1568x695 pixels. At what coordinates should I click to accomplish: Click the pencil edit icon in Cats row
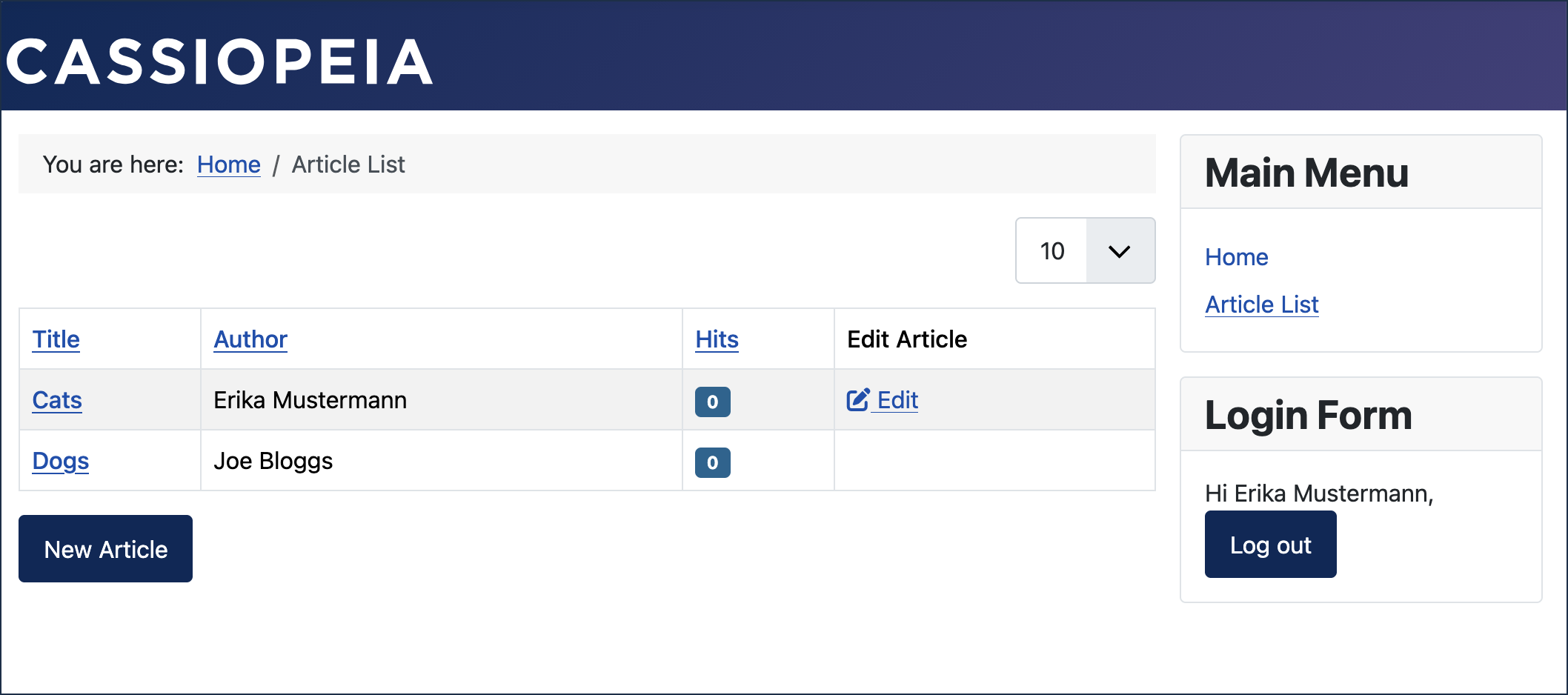pyautogui.click(x=857, y=400)
